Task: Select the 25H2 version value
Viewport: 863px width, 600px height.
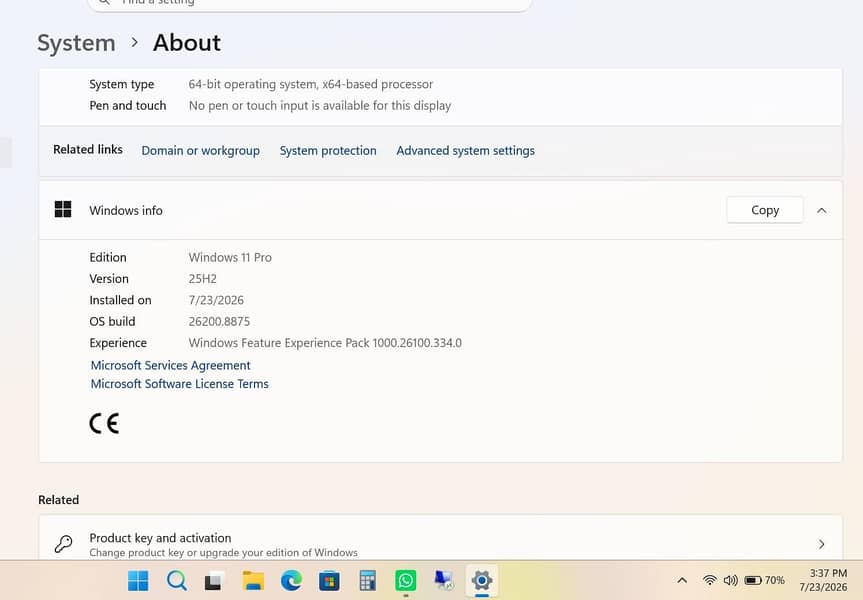Action: (203, 279)
